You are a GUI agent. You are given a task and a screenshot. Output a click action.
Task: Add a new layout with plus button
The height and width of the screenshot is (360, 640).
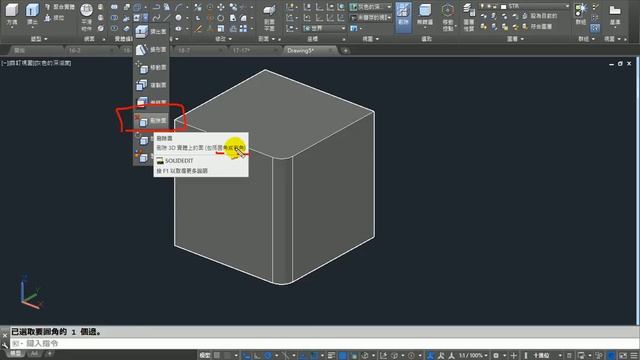tap(49, 353)
